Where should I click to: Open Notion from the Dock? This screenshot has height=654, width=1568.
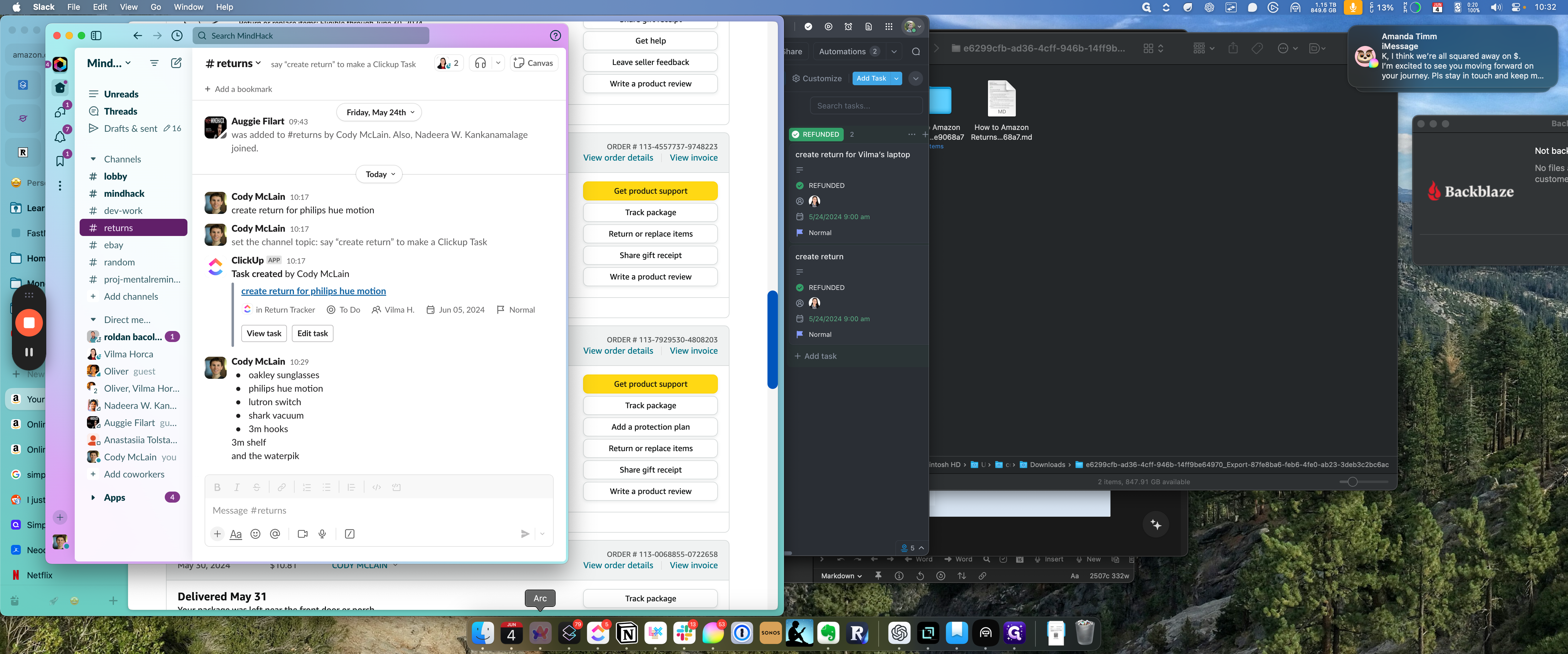[627, 633]
